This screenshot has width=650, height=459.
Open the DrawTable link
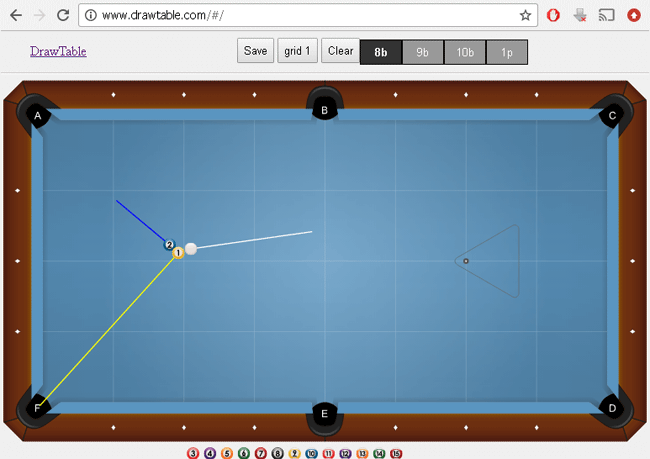pos(58,51)
